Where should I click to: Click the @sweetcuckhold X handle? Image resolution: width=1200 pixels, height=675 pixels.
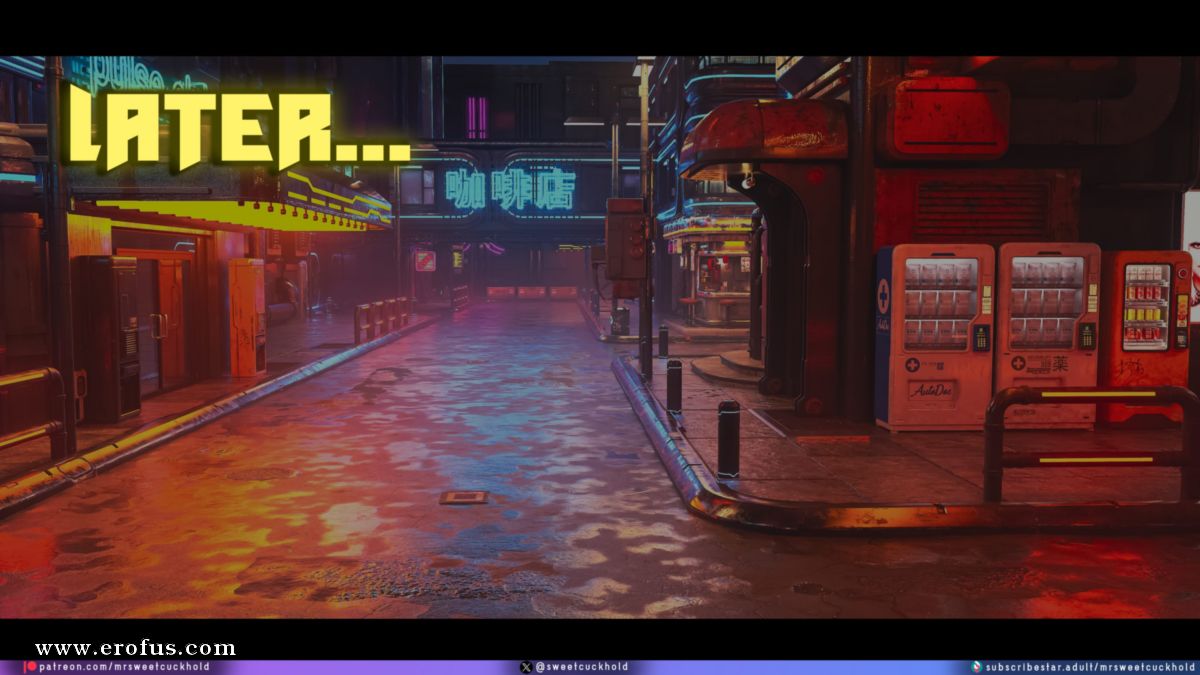[x=582, y=667]
